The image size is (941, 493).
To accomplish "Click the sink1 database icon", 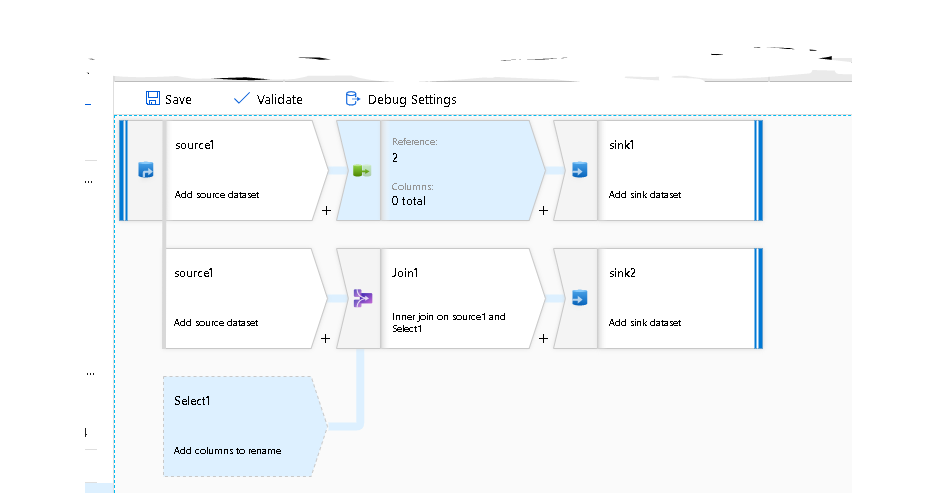I will point(578,171).
